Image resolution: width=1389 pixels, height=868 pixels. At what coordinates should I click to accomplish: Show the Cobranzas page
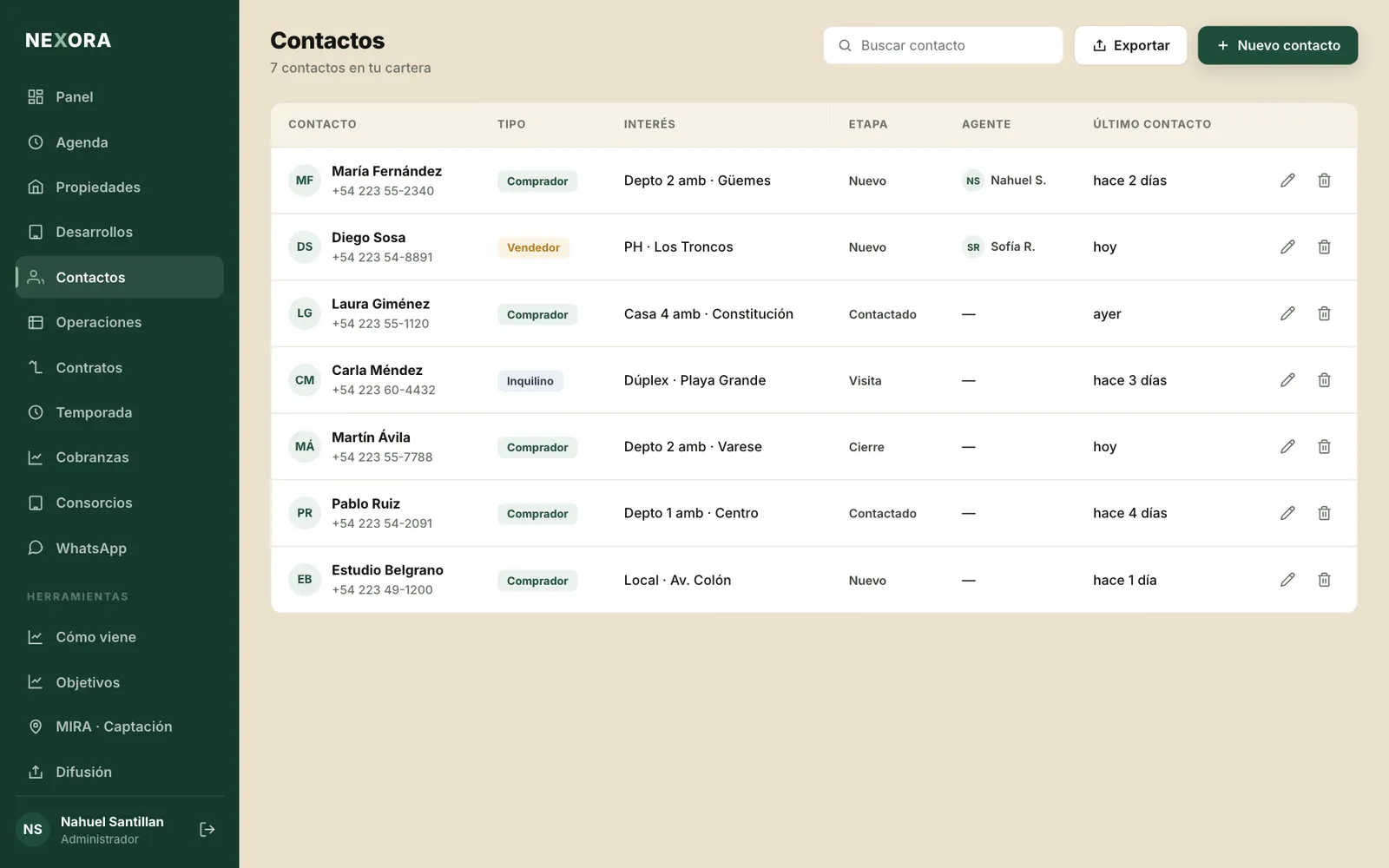(x=120, y=457)
